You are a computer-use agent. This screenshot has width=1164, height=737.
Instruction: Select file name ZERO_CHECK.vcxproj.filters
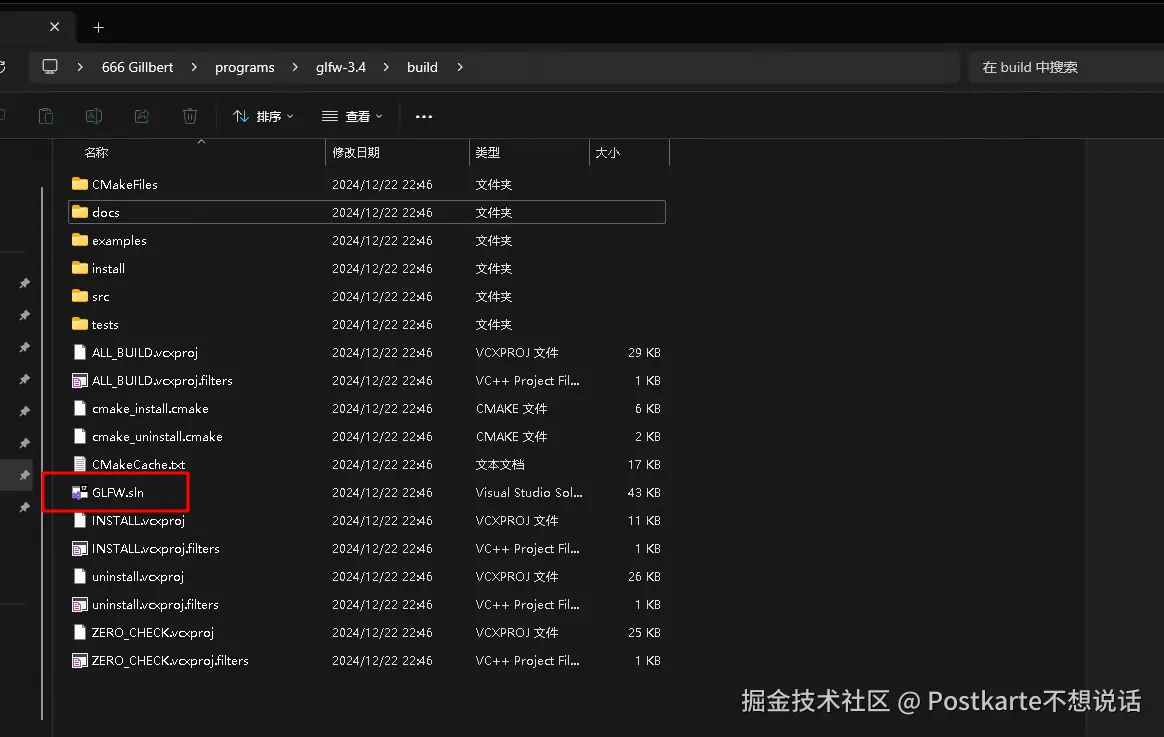tap(170, 661)
